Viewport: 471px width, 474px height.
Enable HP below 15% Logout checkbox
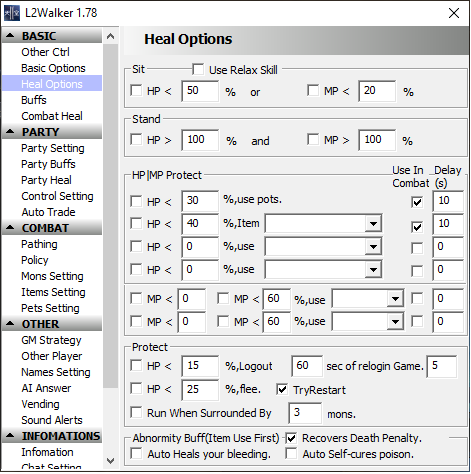[136, 365]
